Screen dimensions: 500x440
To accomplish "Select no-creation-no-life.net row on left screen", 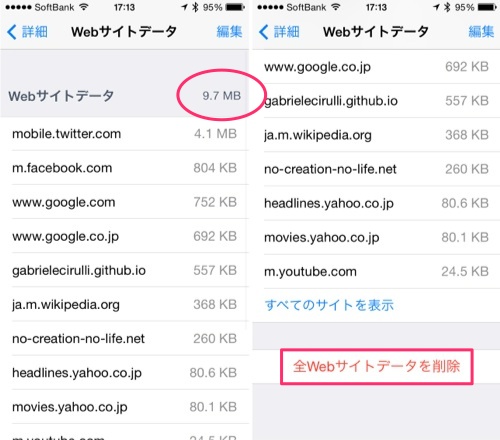I will tap(124, 339).
